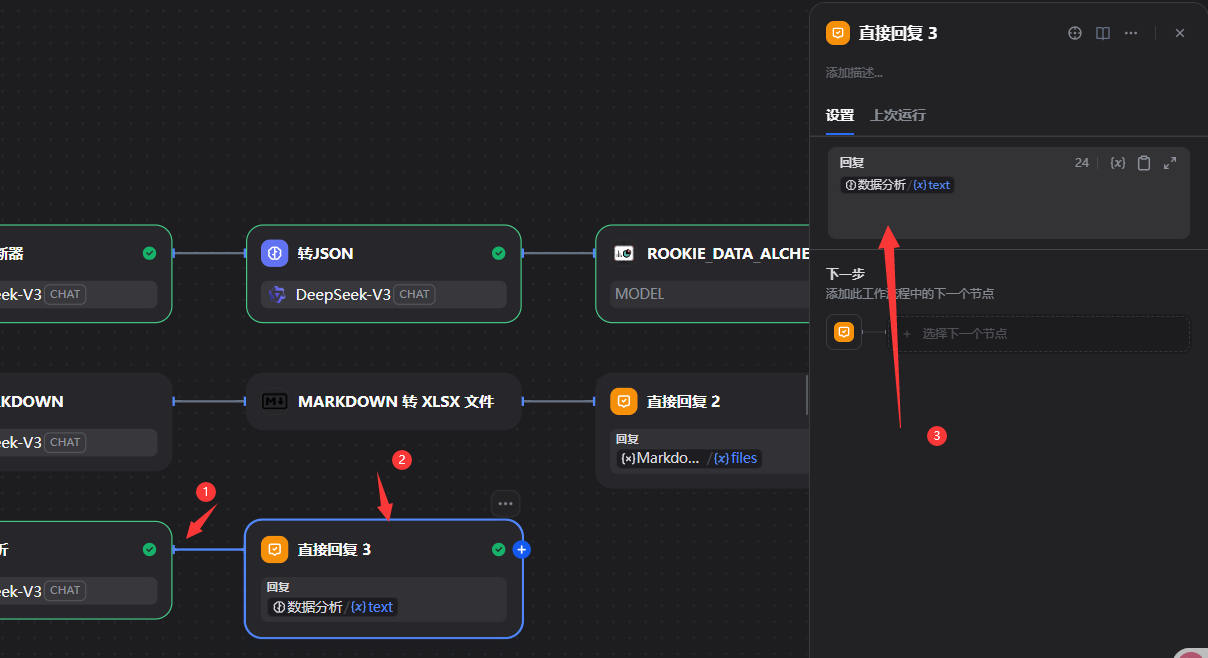1208x658 pixels.
Task: Open three-dot options above 直接回复 3 node
Action: (505, 503)
